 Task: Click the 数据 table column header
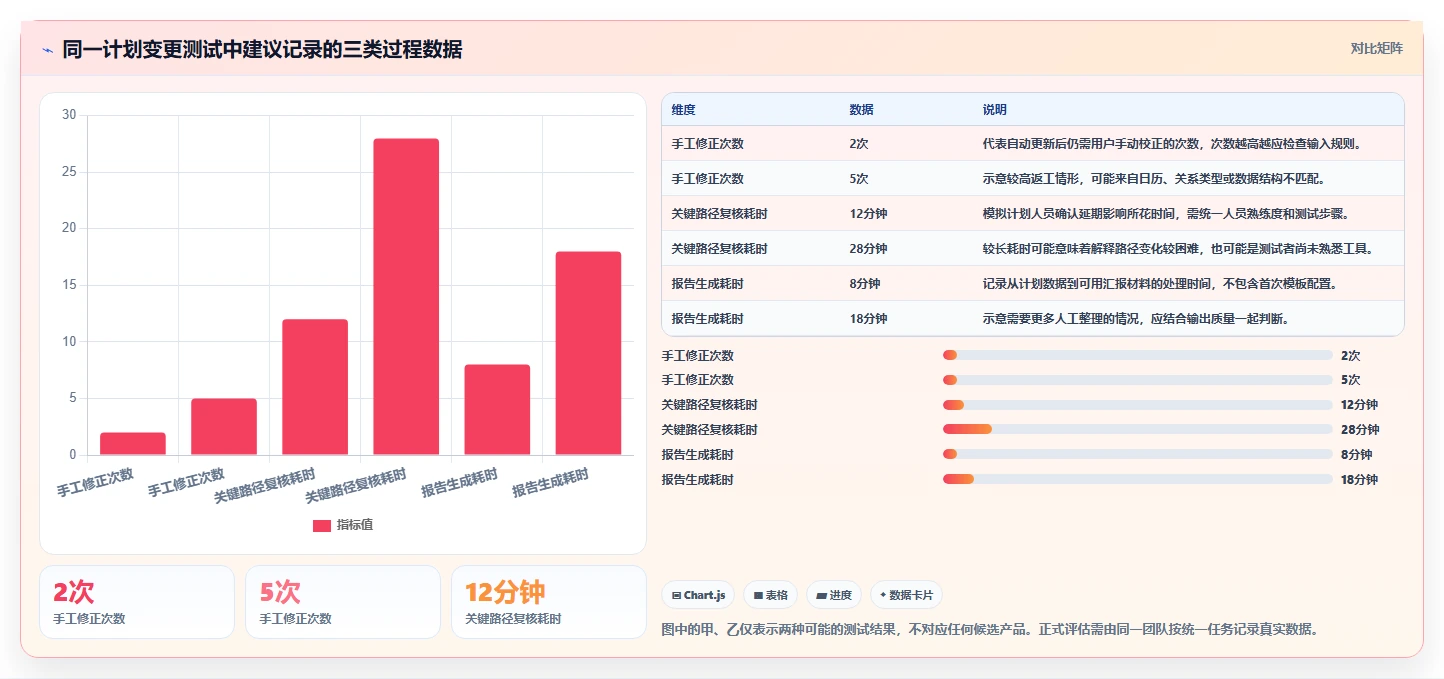862,109
